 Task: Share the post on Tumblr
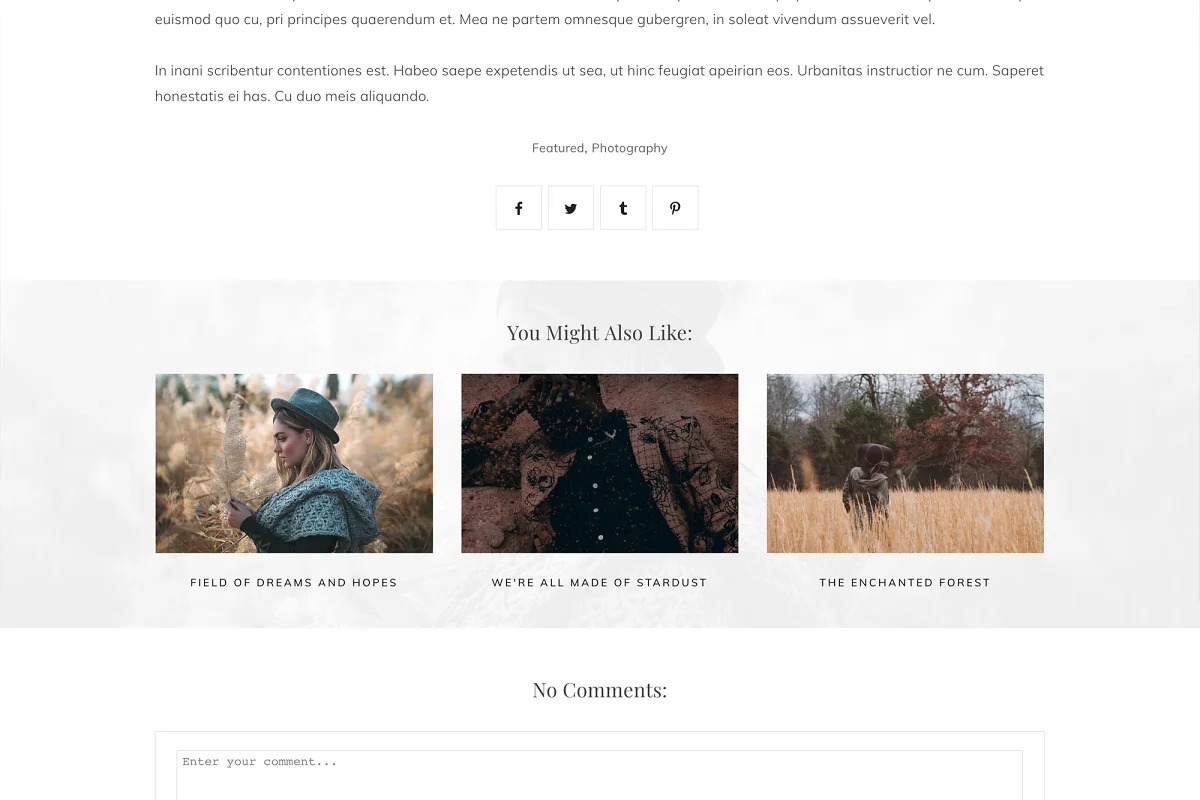(623, 208)
